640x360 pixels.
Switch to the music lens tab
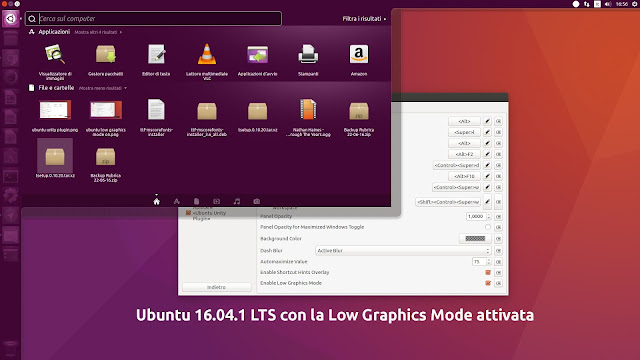237,201
